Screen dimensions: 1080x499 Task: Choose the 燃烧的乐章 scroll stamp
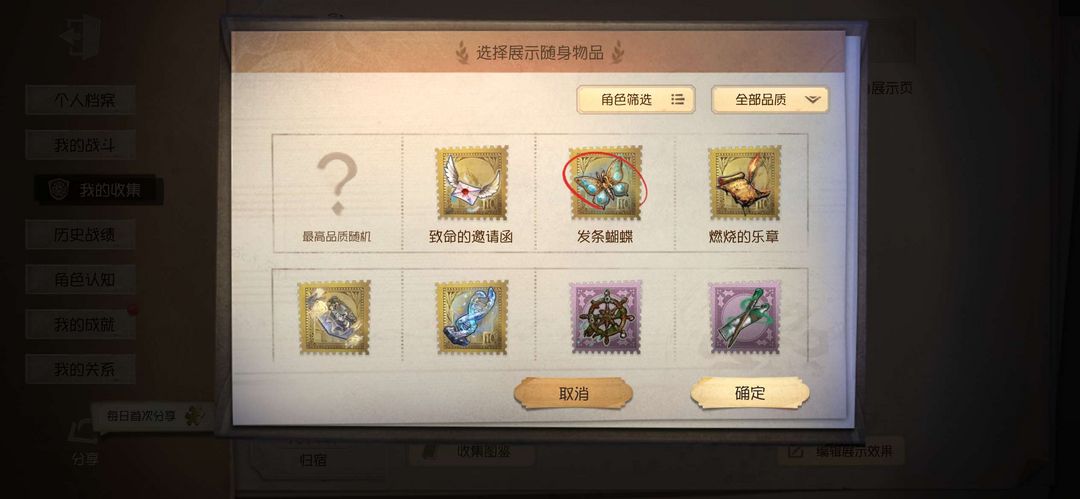pos(745,183)
